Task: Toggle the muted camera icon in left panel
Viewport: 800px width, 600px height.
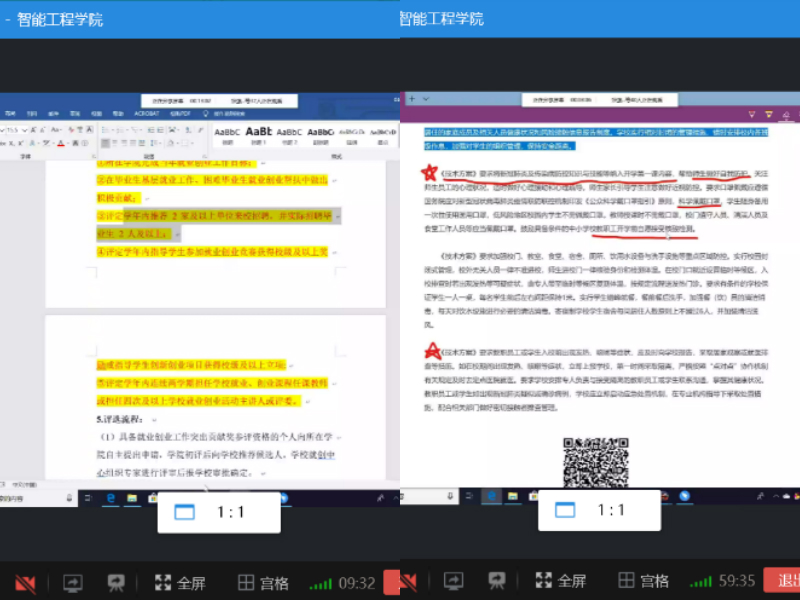Action: point(25,582)
